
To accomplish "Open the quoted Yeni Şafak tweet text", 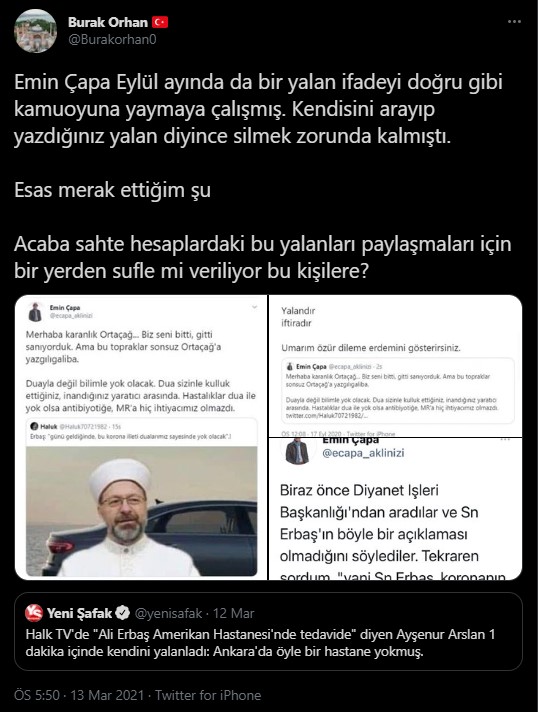I will pyautogui.click(x=260, y=643).
